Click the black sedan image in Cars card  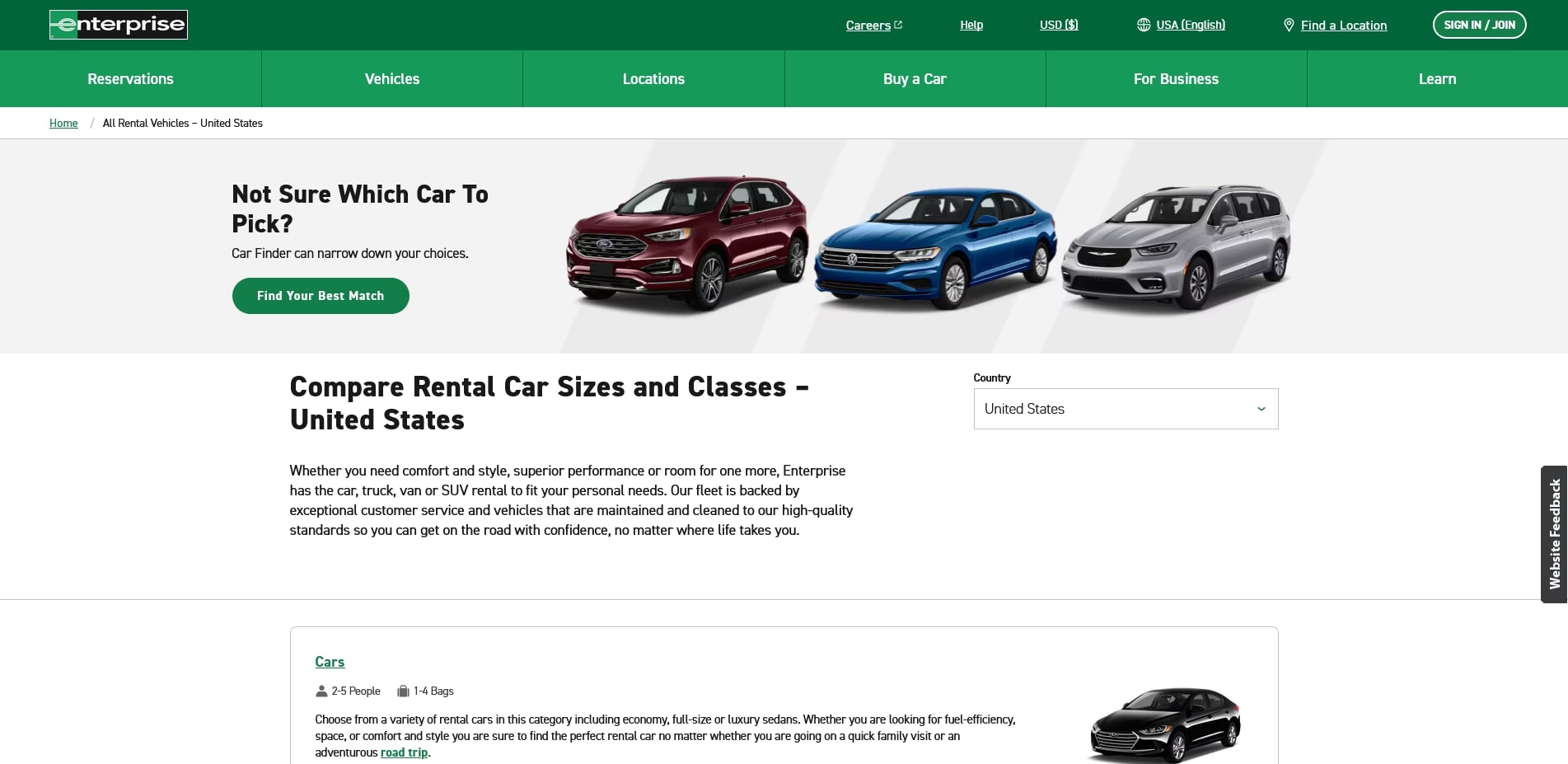point(1164,724)
